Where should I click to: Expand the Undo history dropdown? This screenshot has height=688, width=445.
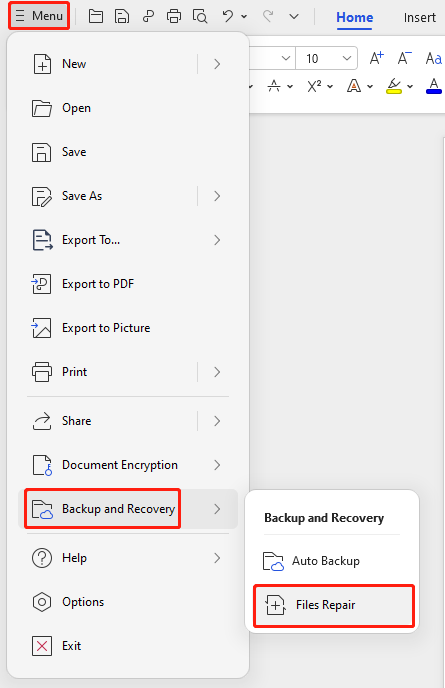[x=244, y=17]
